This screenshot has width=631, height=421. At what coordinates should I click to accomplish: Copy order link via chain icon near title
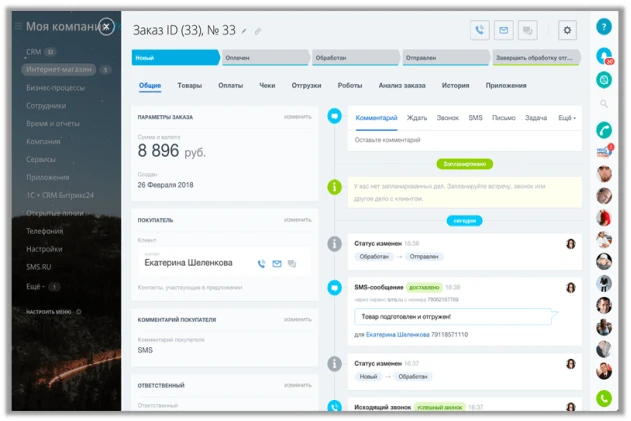[x=258, y=32]
